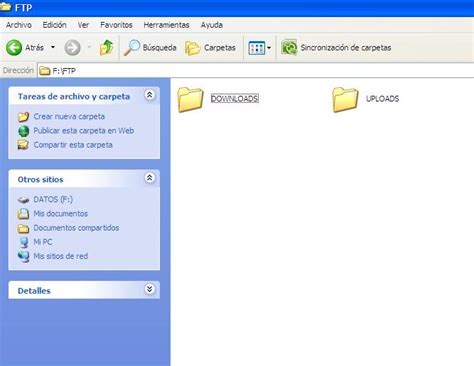Open the Archivo menu
Image resolution: width=474 pixels, height=366 pixels.
(x=19, y=25)
